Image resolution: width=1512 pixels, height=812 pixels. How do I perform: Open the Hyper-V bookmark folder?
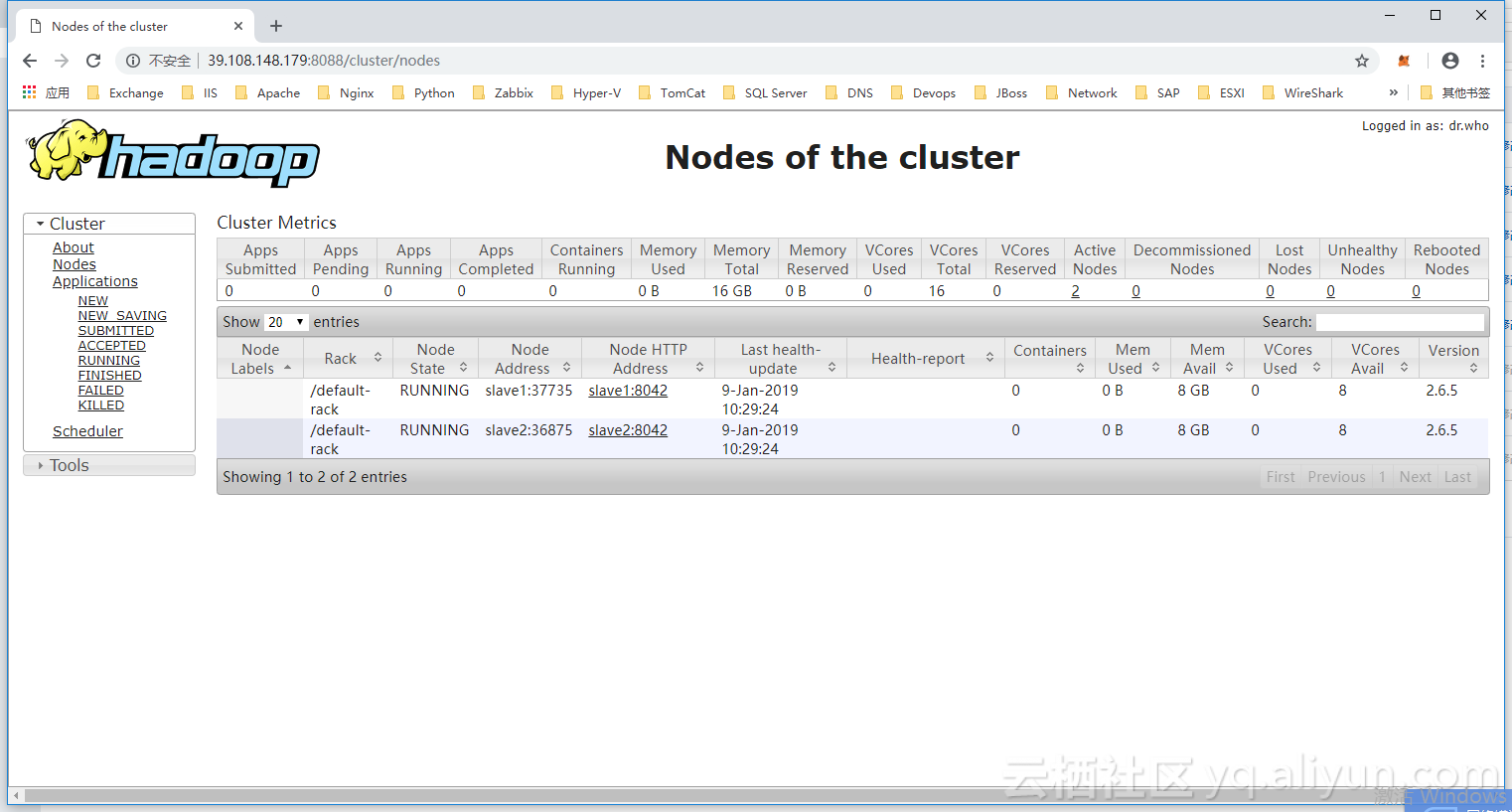586,93
